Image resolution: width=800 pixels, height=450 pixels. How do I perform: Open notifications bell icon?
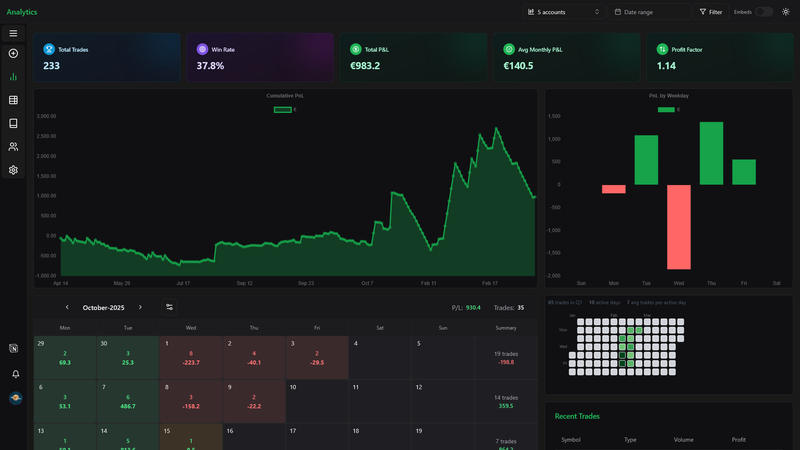[15, 374]
